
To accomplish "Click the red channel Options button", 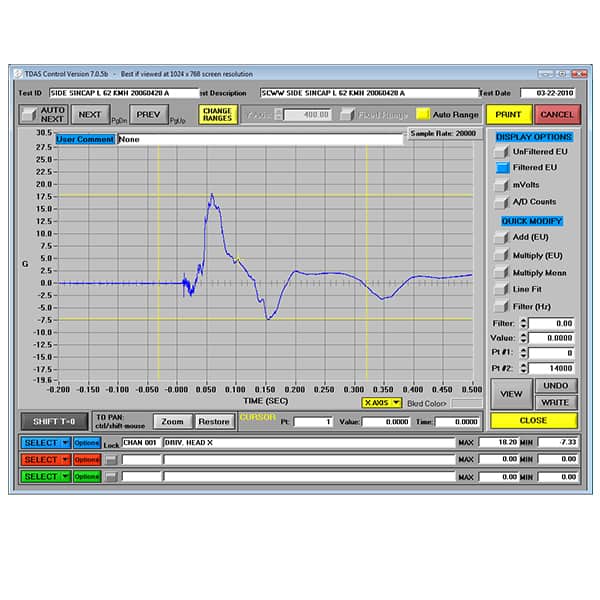I will click(87, 460).
